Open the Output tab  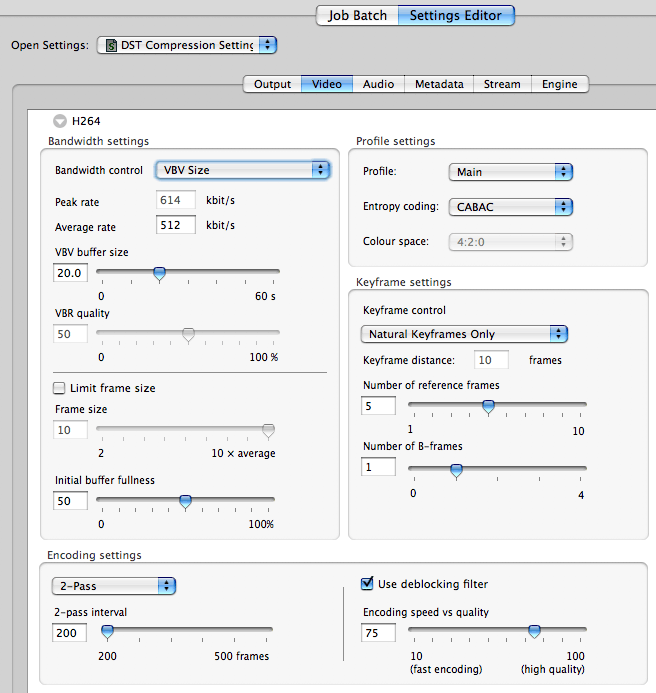[272, 84]
